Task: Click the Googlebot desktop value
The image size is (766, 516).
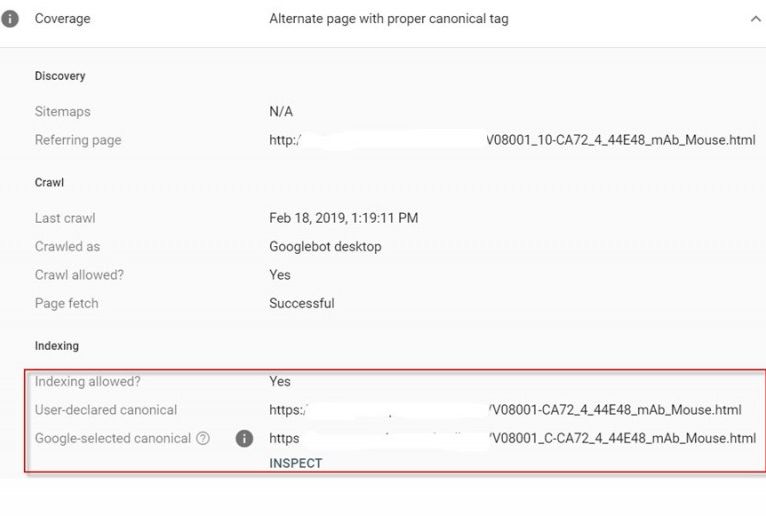Action: (x=325, y=246)
